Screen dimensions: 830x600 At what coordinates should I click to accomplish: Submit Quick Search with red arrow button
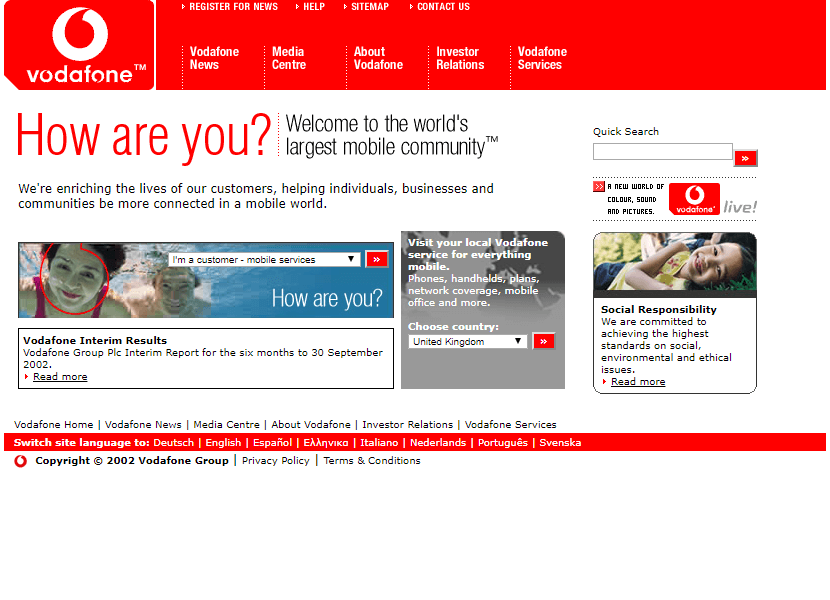(x=745, y=158)
